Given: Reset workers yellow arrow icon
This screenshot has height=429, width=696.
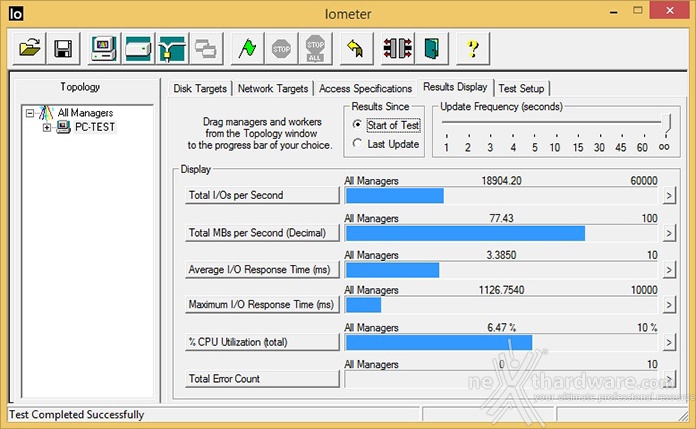Looking at the screenshot, I should pyautogui.click(x=356, y=48).
